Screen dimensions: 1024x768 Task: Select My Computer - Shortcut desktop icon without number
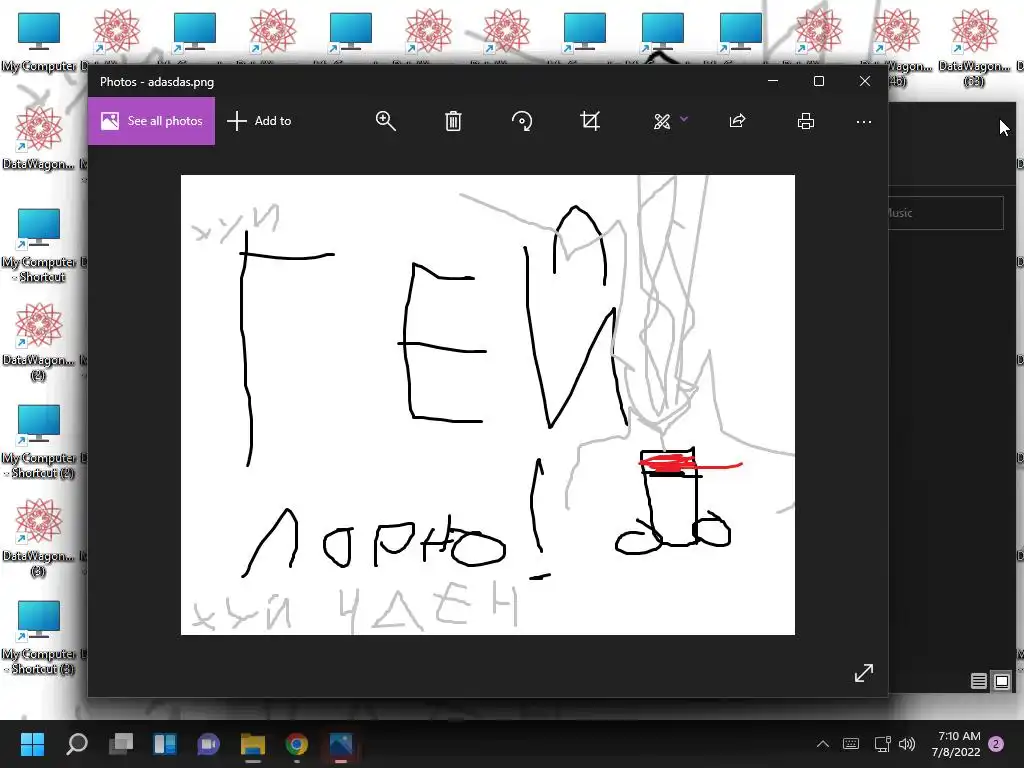[x=39, y=245]
